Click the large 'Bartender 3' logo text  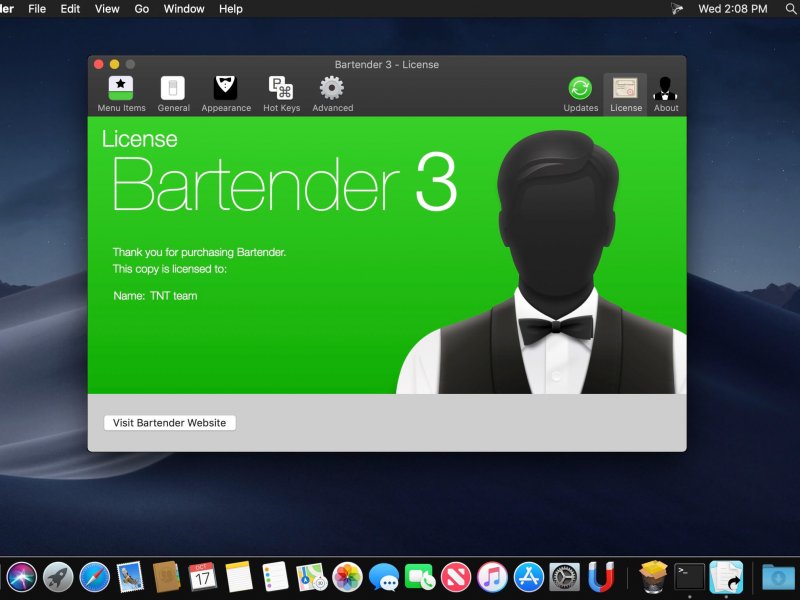[284, 183]
